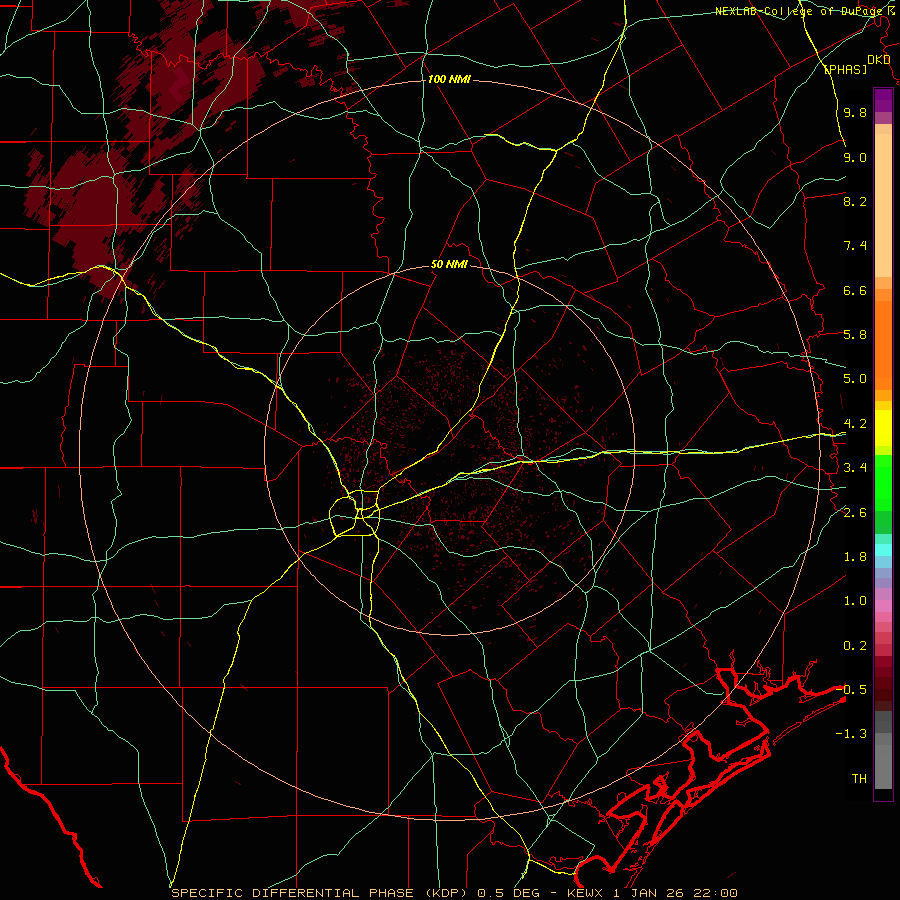Click the "50 NMI" range ring label
This screenshot has width=900, height=900.
click(x=449, y=265)
